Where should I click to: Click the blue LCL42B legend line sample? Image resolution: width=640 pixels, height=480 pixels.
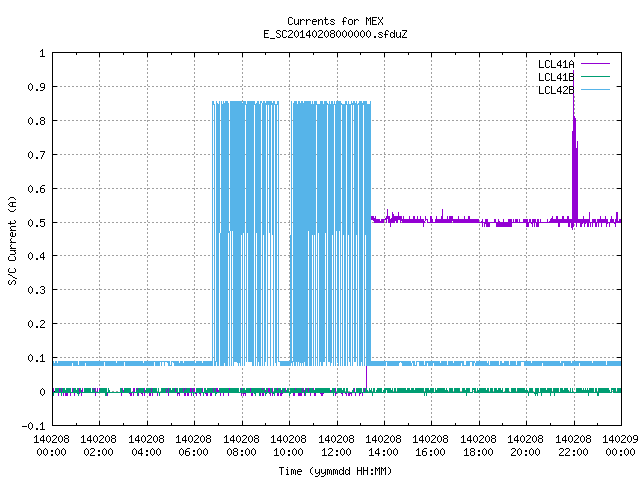click(x=596, y=90)
